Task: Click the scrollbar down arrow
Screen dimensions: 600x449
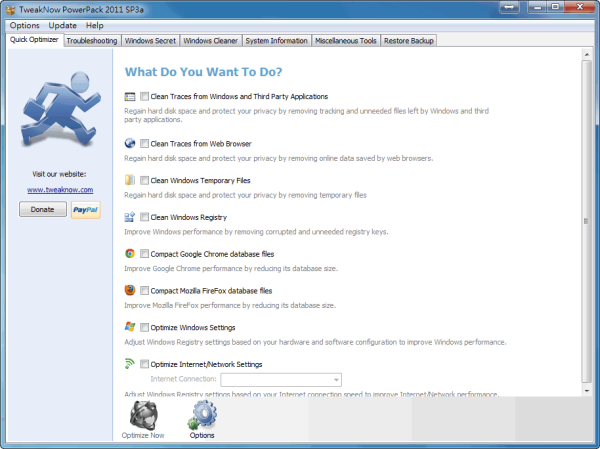Action: click(x=587, y=391)
